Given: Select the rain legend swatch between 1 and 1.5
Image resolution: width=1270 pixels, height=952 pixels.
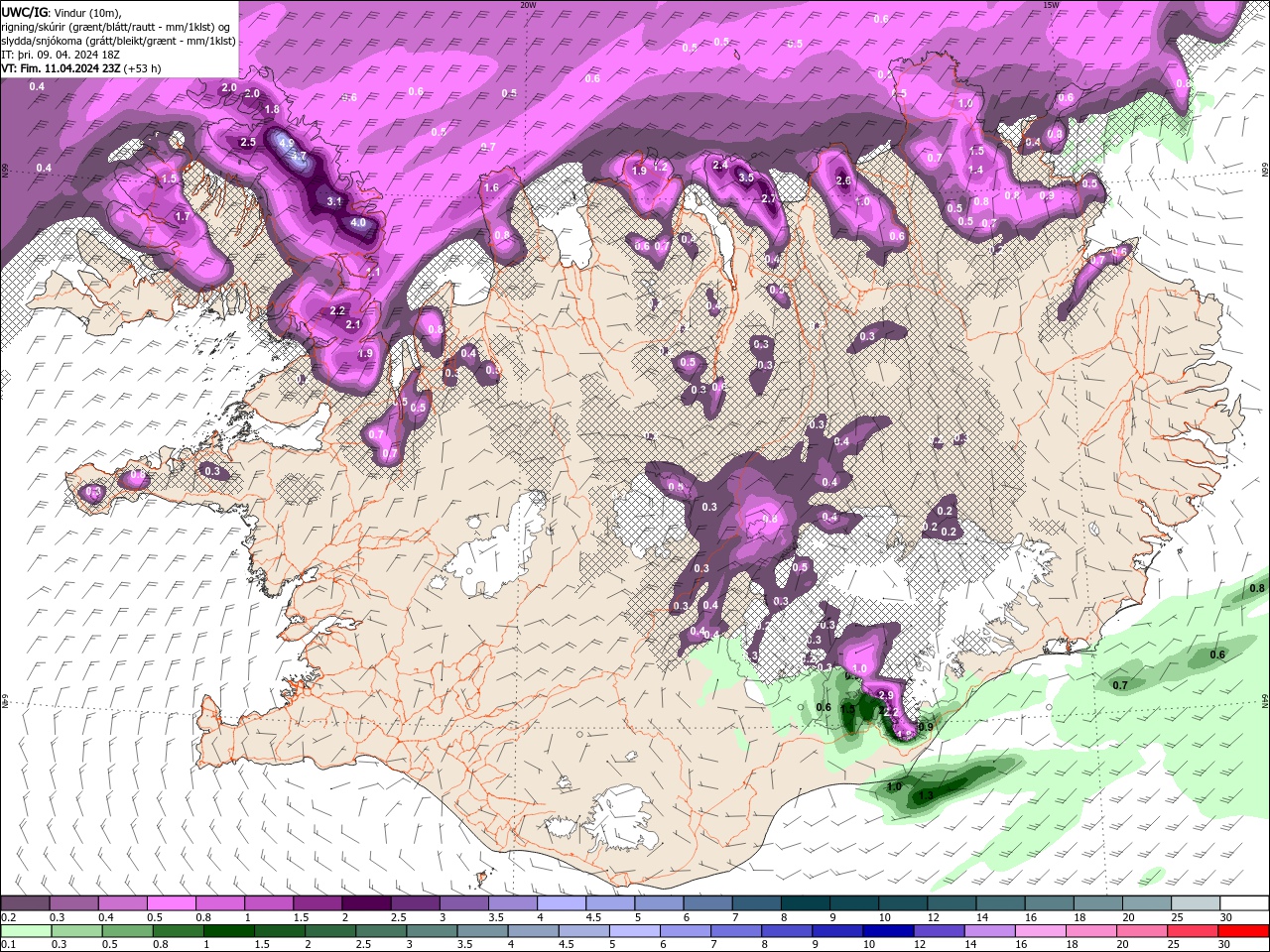Looking at the screenshot, I should tap(228, 930).
